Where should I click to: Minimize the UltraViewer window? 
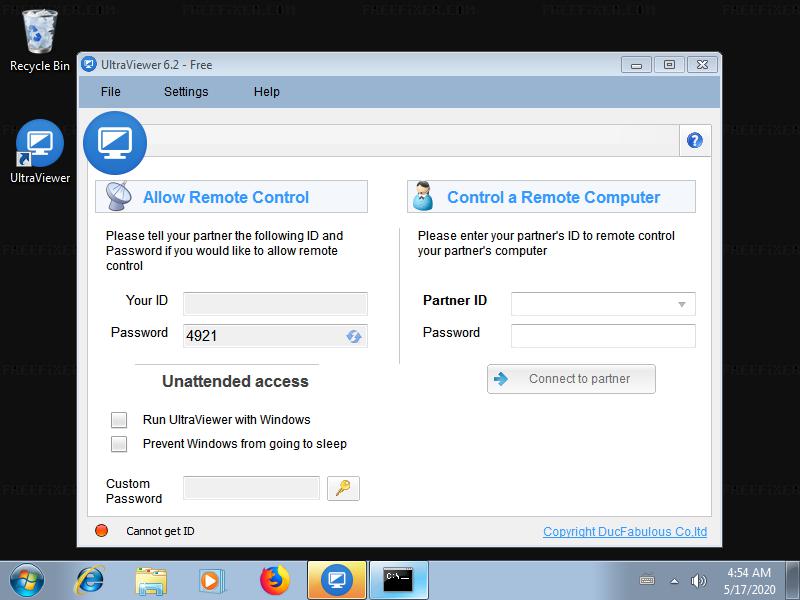(636, 65)
